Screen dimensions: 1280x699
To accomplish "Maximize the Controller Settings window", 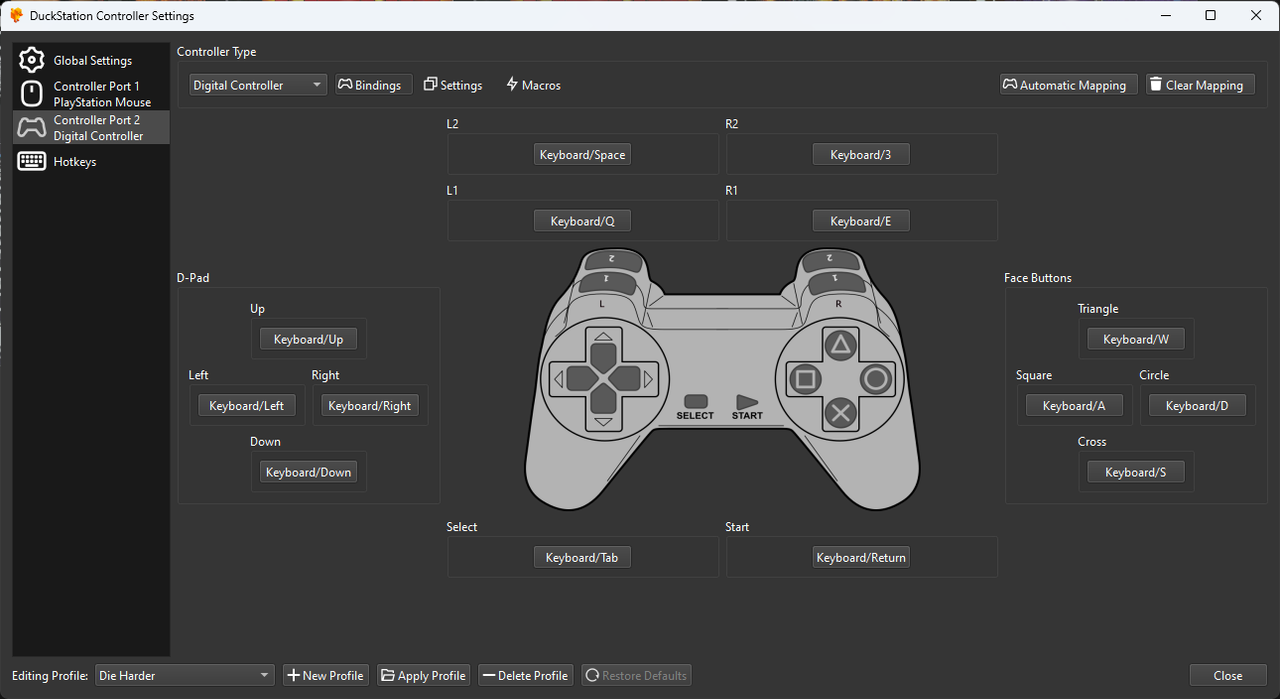I will coord(1210,15).
